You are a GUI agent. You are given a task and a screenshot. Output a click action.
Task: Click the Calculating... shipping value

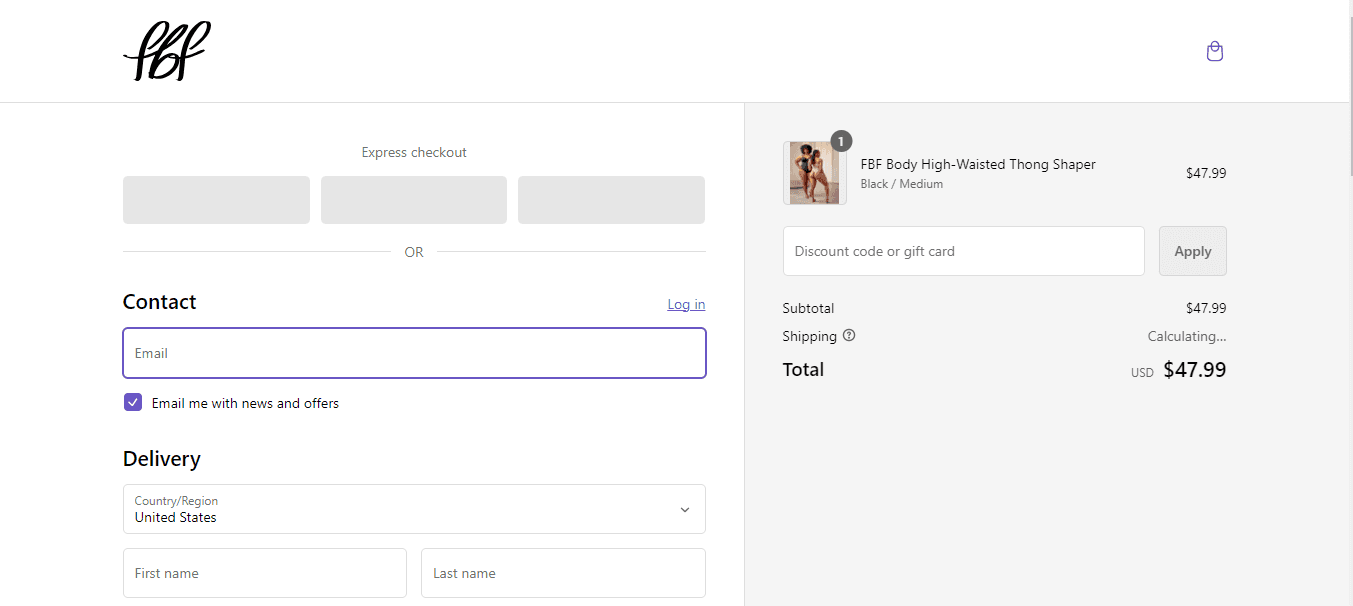pos(1186,336)
